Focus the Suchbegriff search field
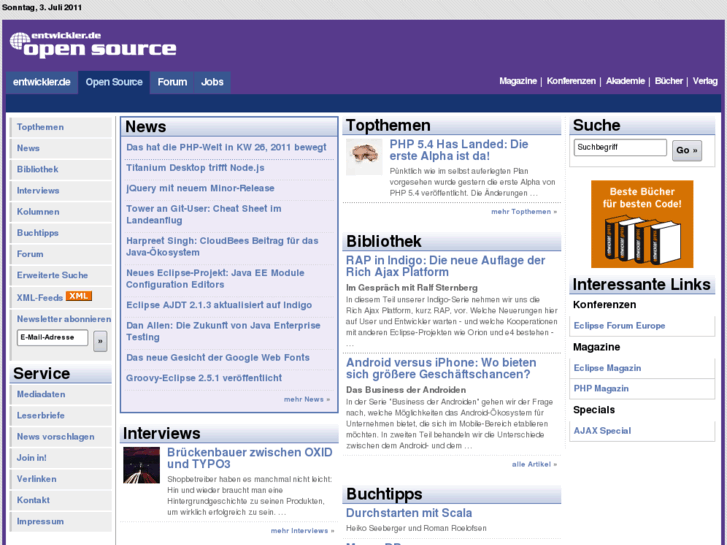This screenshot has width=727, height=545. (620, 147)
